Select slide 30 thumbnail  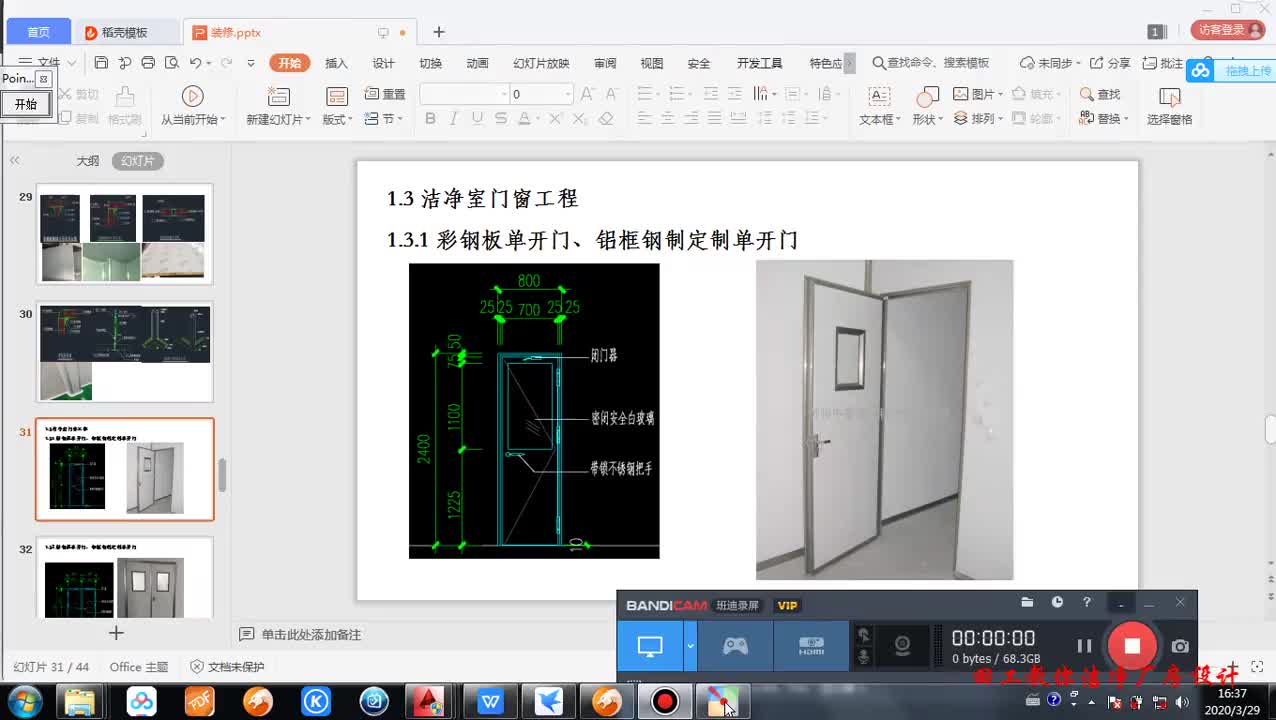125,352
